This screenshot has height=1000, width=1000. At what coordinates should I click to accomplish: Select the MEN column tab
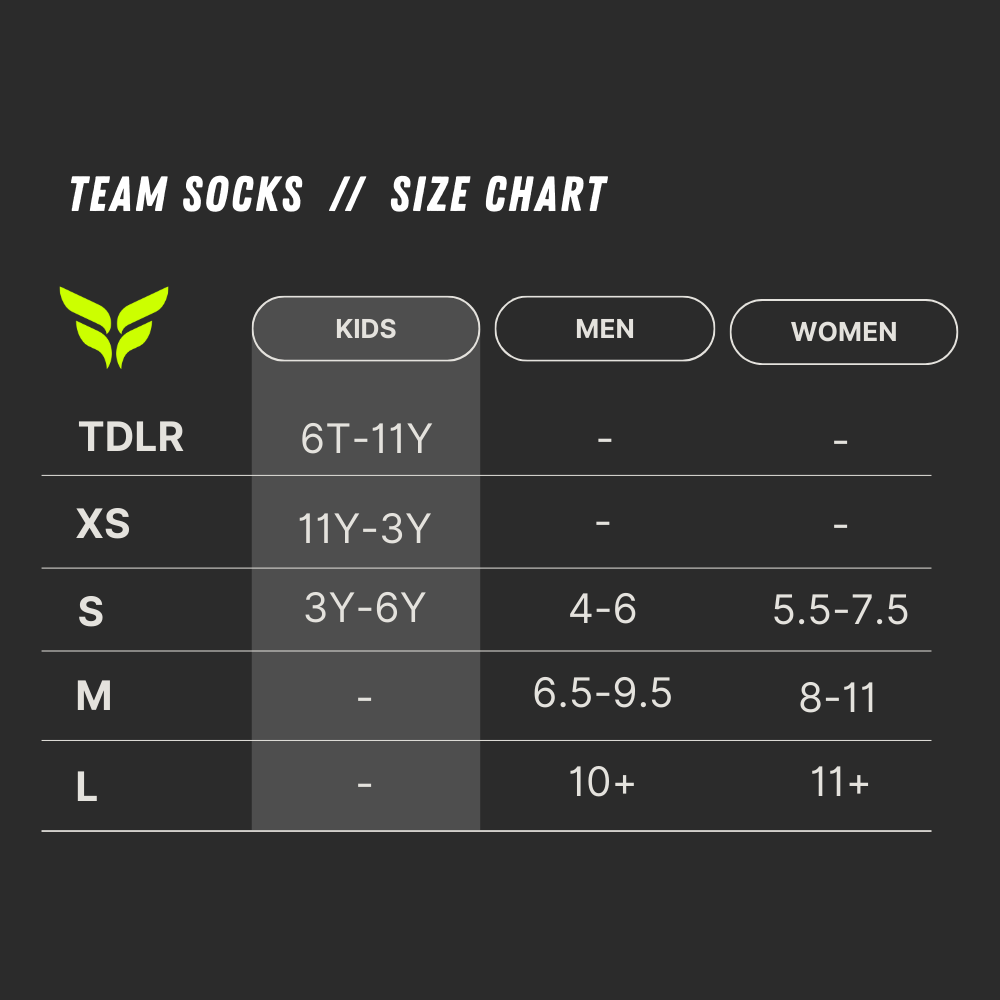pyautogui.click(x=605, y=329)
